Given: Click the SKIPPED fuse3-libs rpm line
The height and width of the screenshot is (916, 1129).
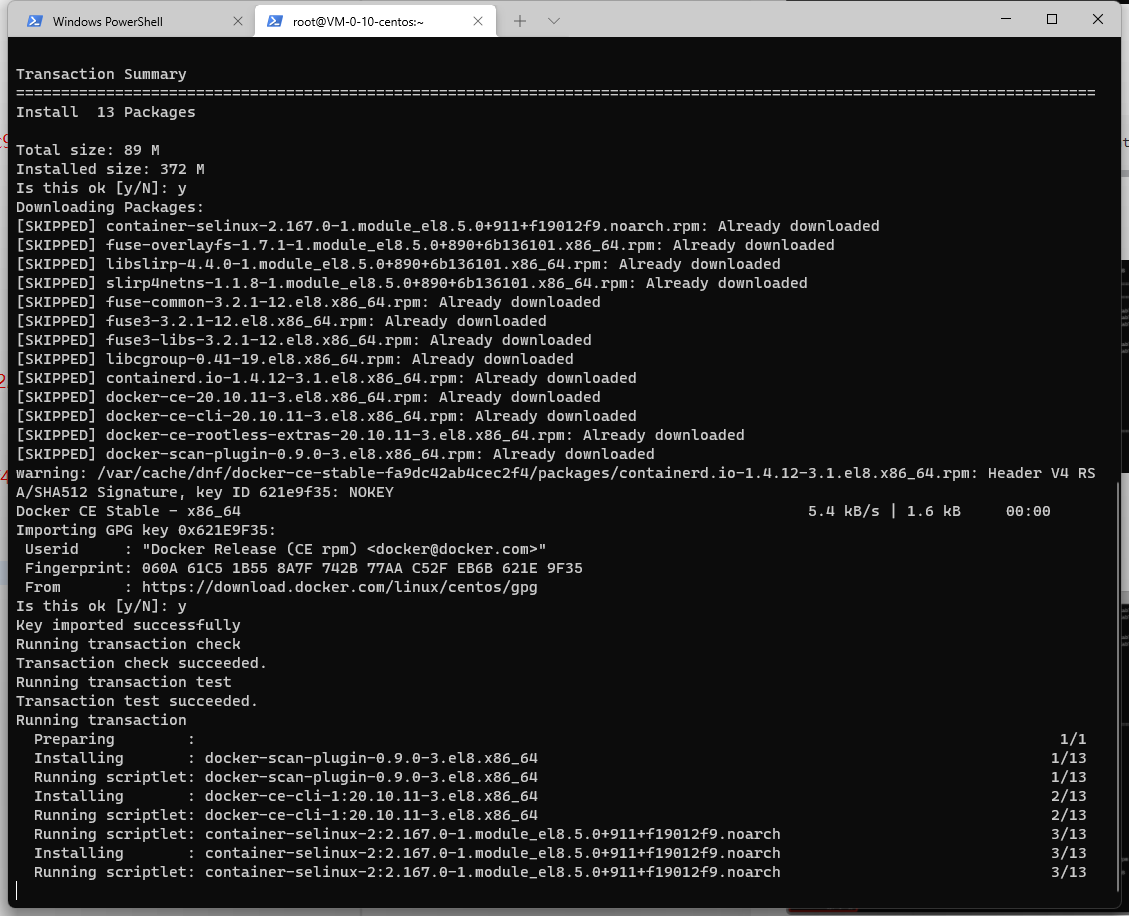Looking at the screenshot, I should pyautogui.click(x=304, y=341).
